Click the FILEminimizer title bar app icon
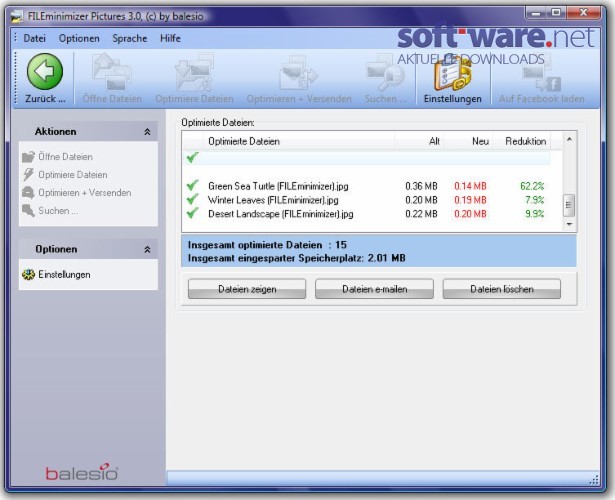Screen dimensions: 615x500 (x=17, y=16)
